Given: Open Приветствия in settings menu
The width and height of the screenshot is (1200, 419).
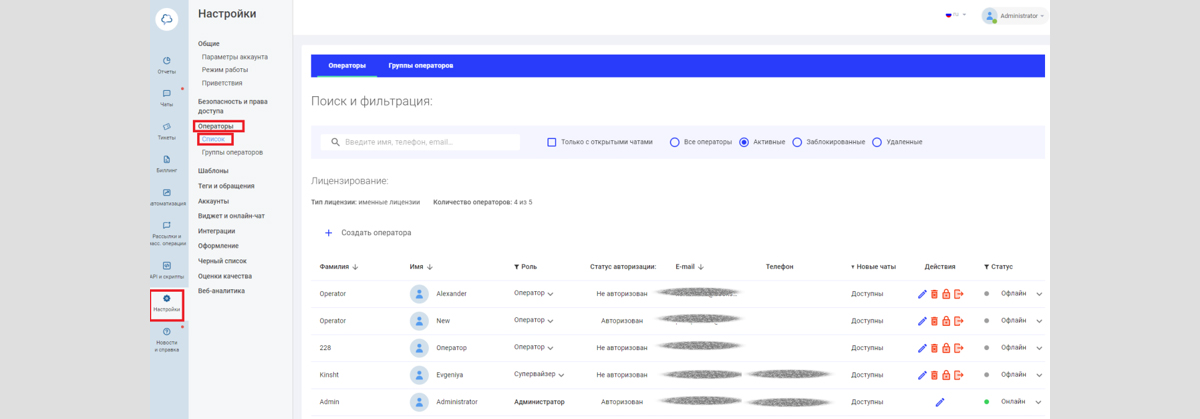Looking at the screenshot, I should coord(222,83).
